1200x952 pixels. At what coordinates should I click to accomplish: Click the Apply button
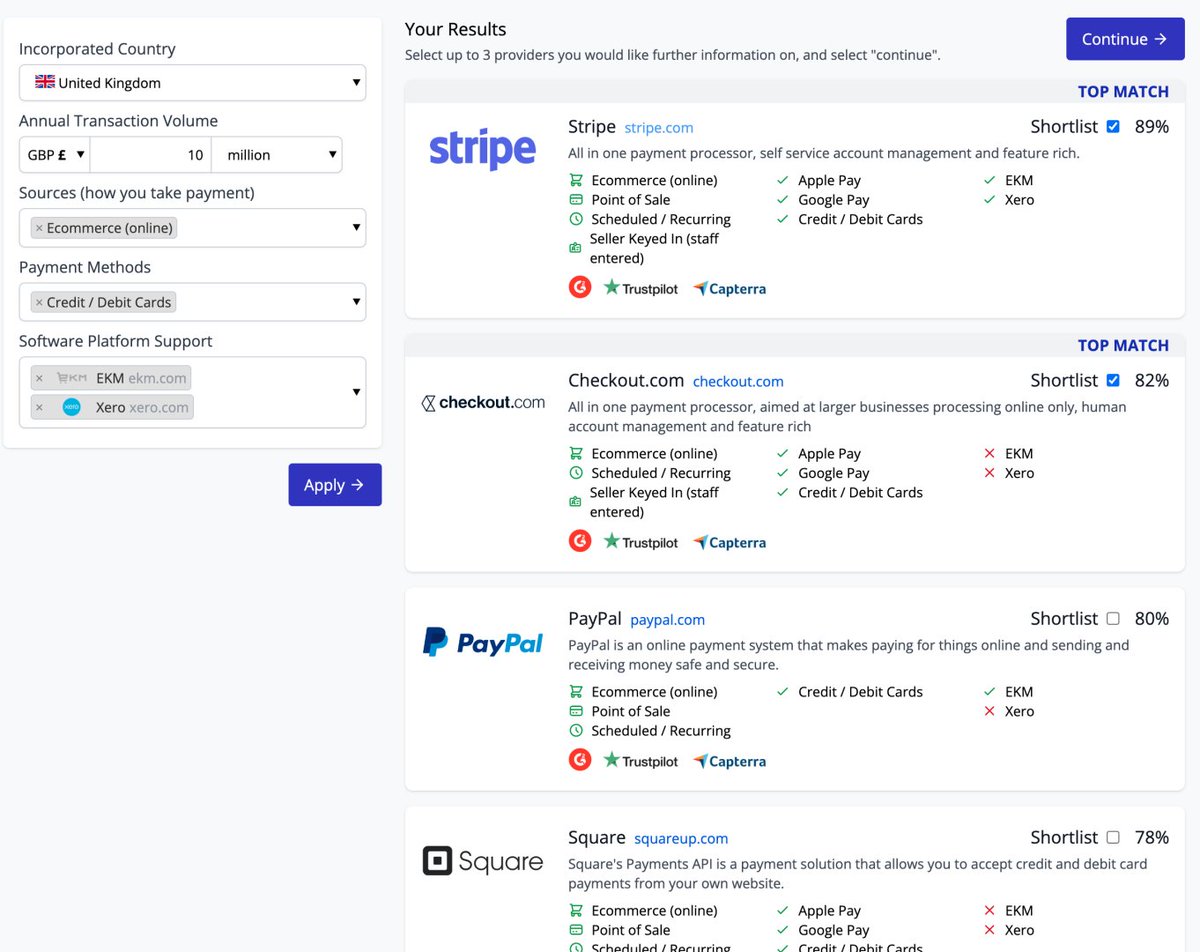point(335,485)
